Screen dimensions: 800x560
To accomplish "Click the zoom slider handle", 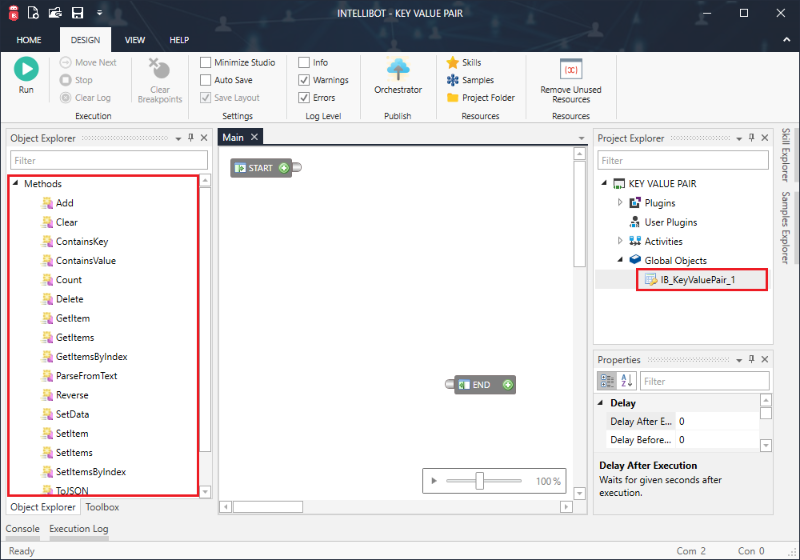I will pos(480,481).
